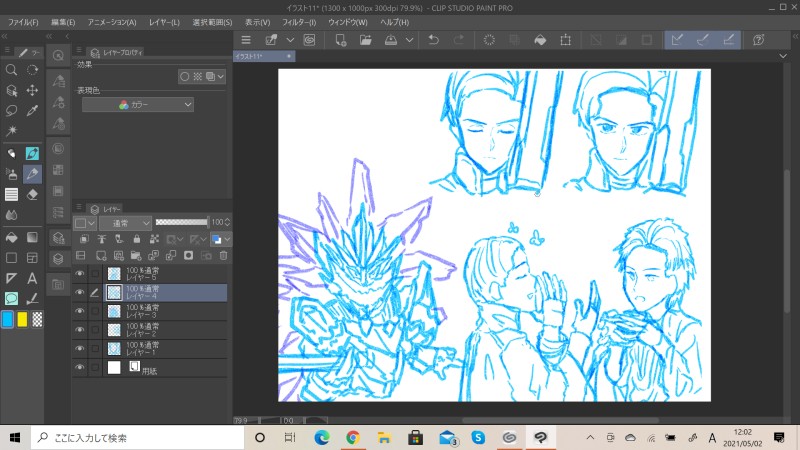Select the Gradient tool
The image size is (800, 450).
click(x=32, y=237)
